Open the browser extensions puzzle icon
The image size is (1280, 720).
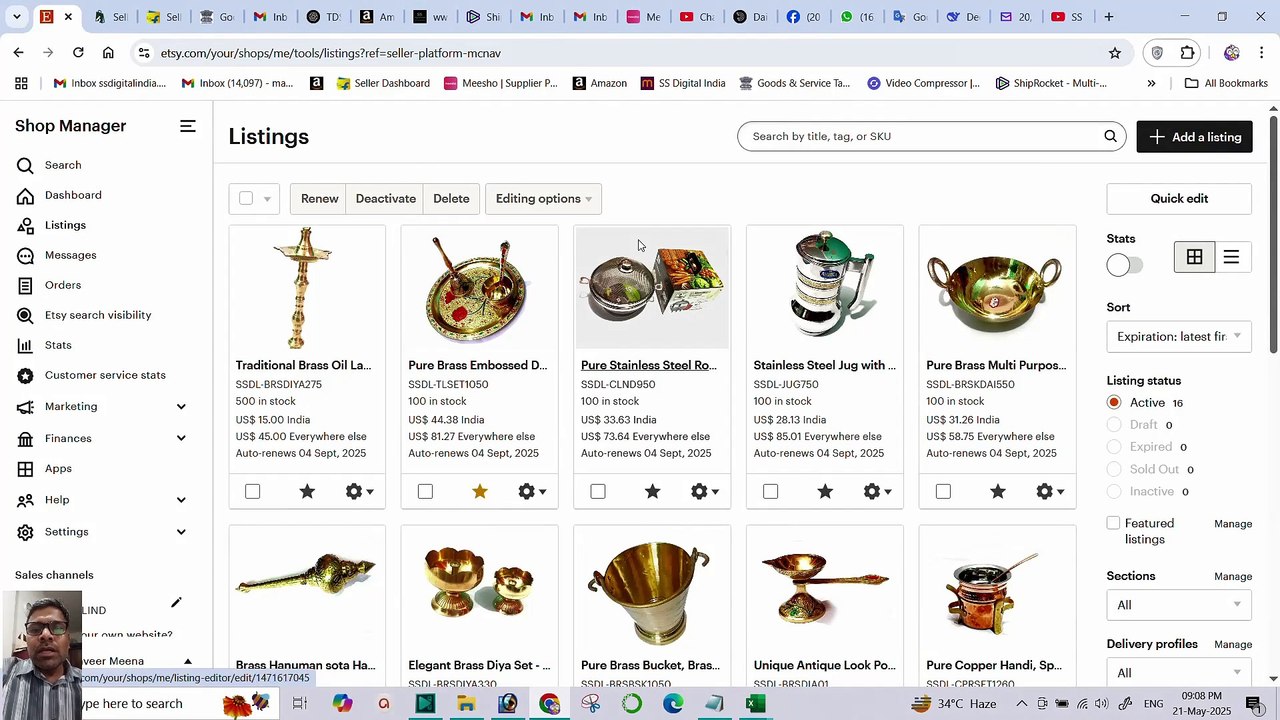(x=1187, y=53)
